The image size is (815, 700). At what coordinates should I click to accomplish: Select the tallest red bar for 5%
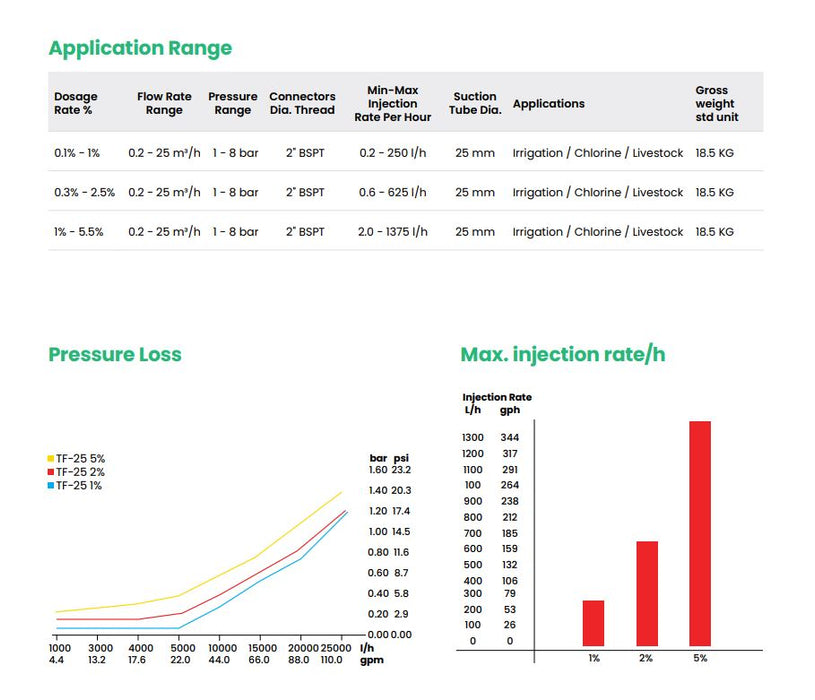point(700,533)
